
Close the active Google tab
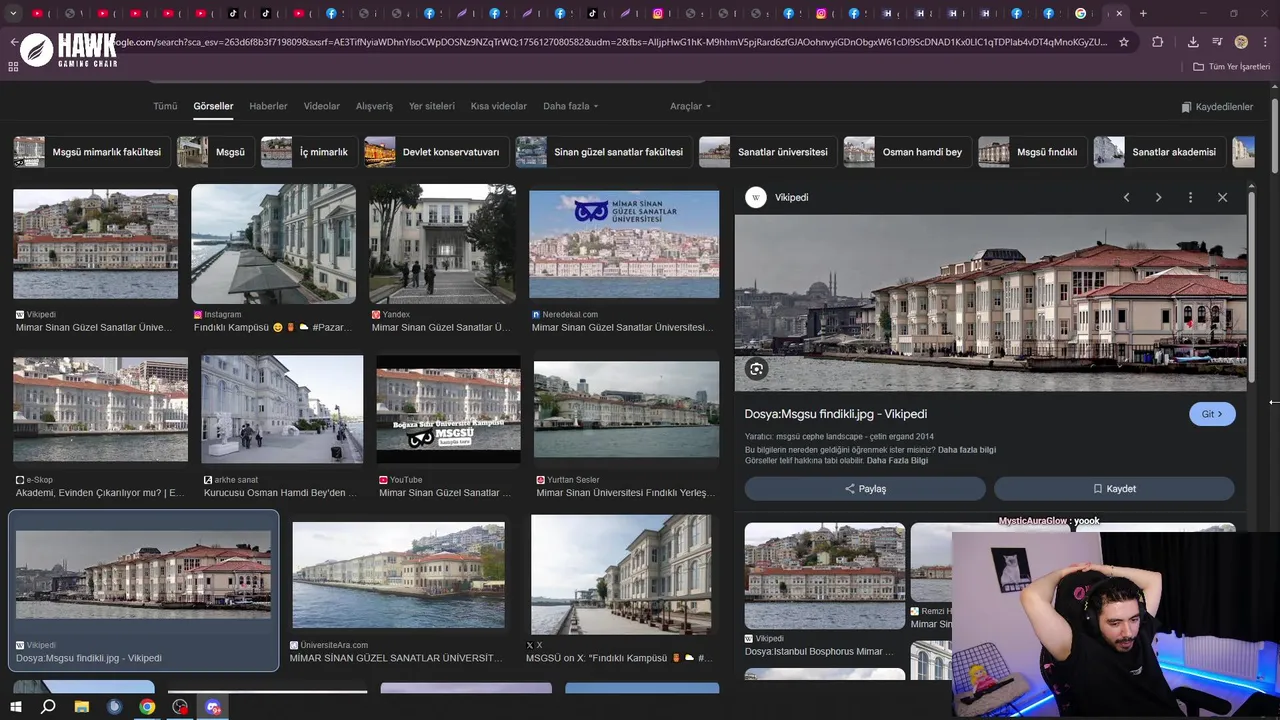click(1119, 13)
